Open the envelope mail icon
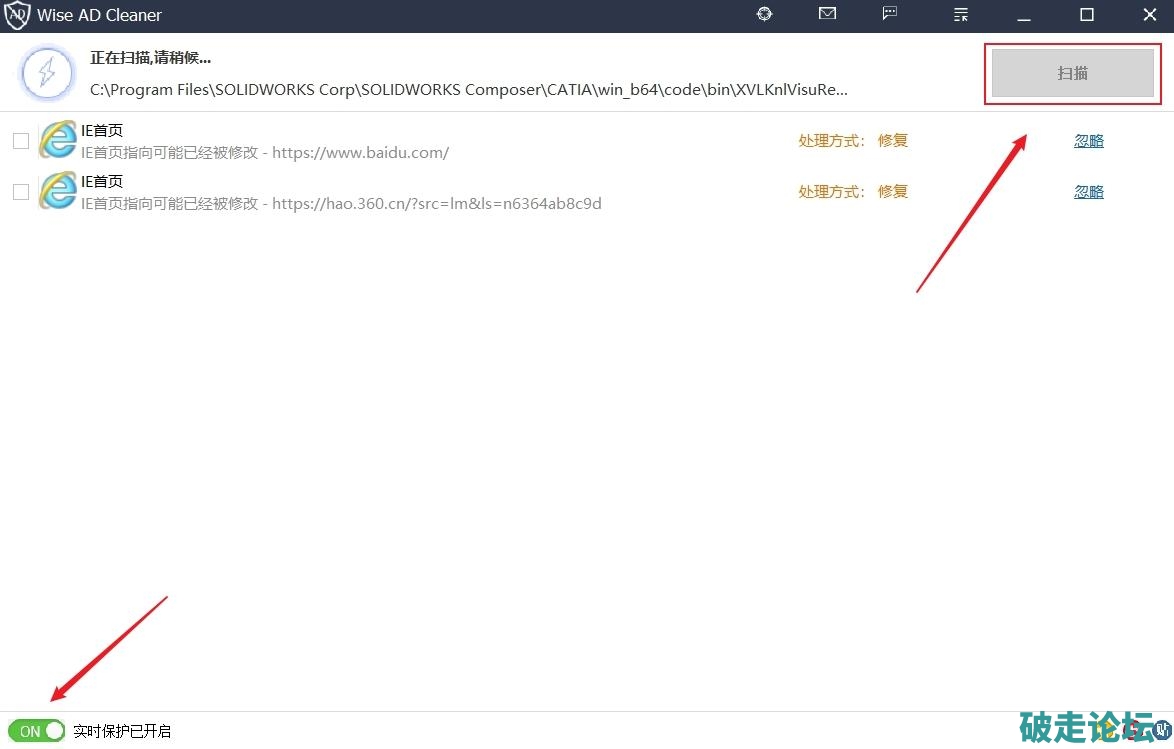 coord(827,14)
